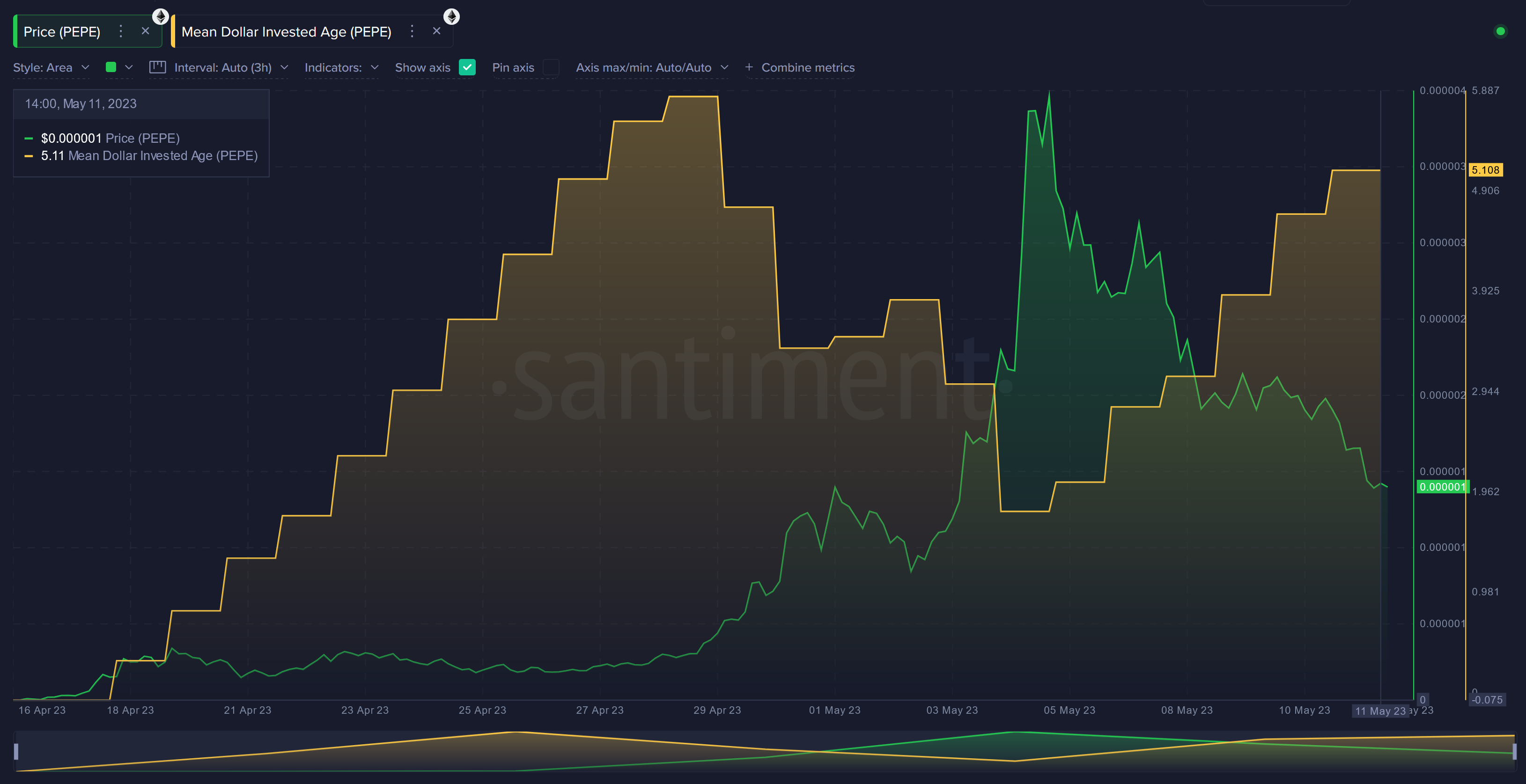This screenshot has height=784, width=1526.
Task: Click the 11 May 23 date marker
Action: [x=1380, y=711]
